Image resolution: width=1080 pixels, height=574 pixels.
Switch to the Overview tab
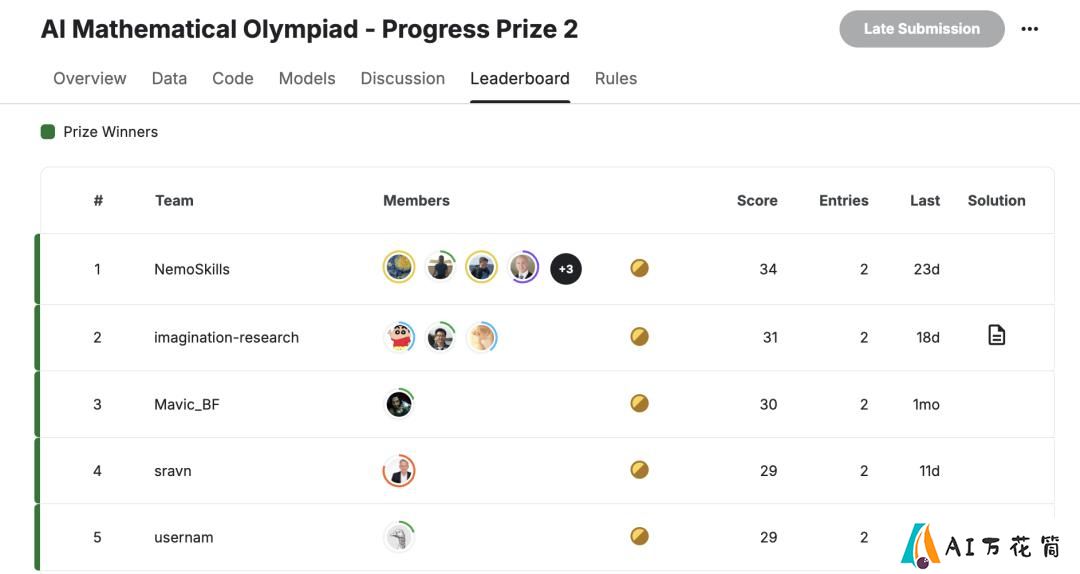click(x=90, y=79)
